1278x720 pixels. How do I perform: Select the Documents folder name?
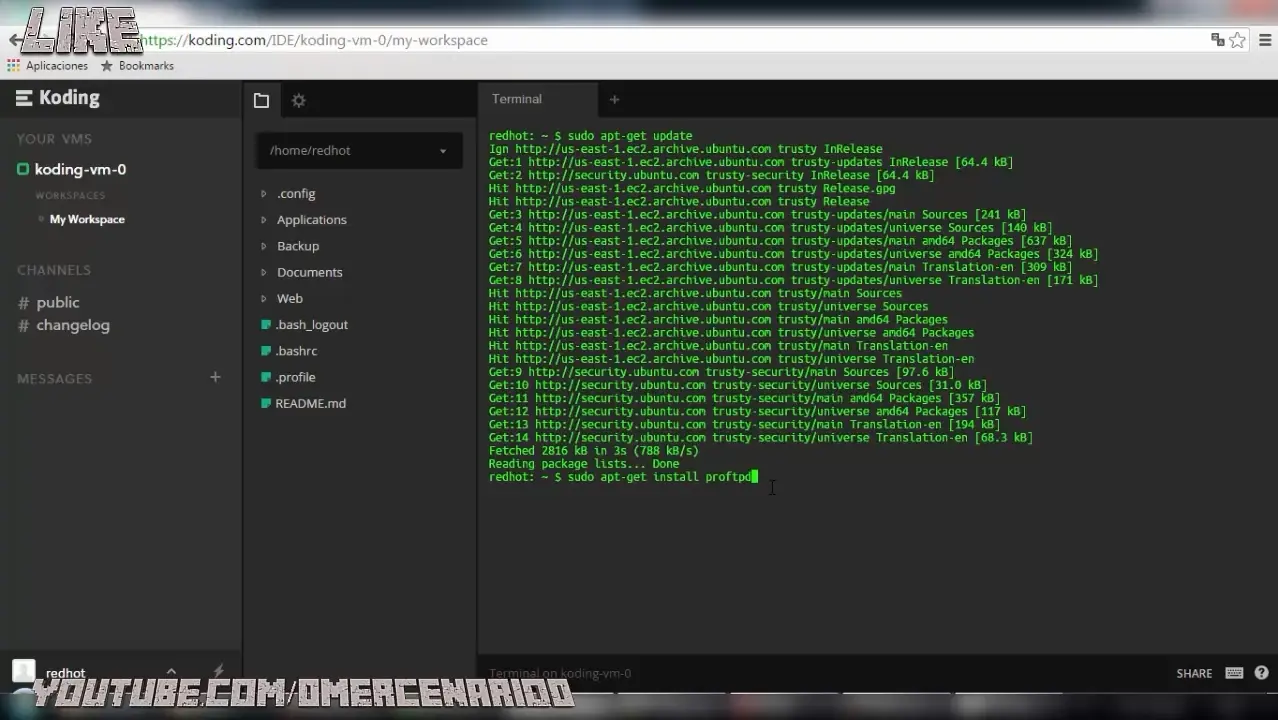click(310, 272)
